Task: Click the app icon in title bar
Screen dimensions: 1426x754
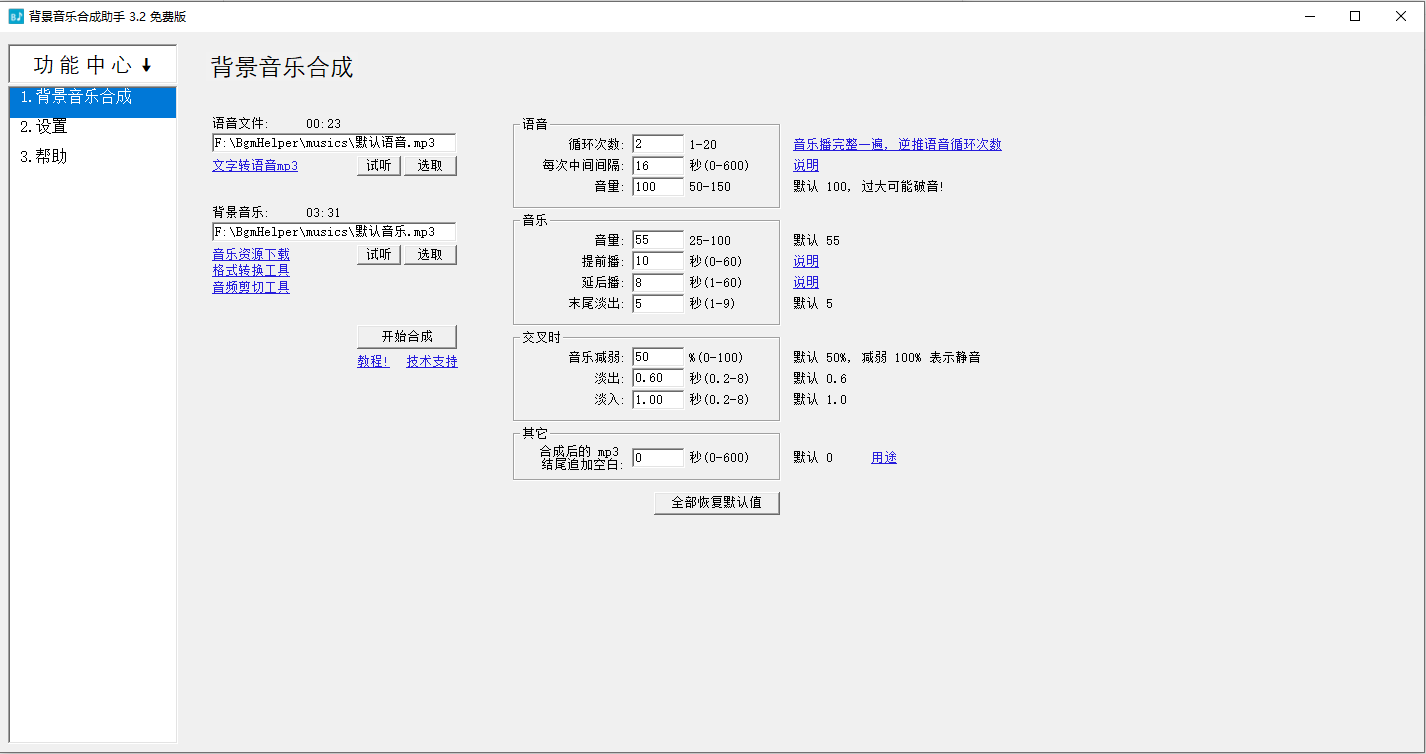Action: coord(15,16)
